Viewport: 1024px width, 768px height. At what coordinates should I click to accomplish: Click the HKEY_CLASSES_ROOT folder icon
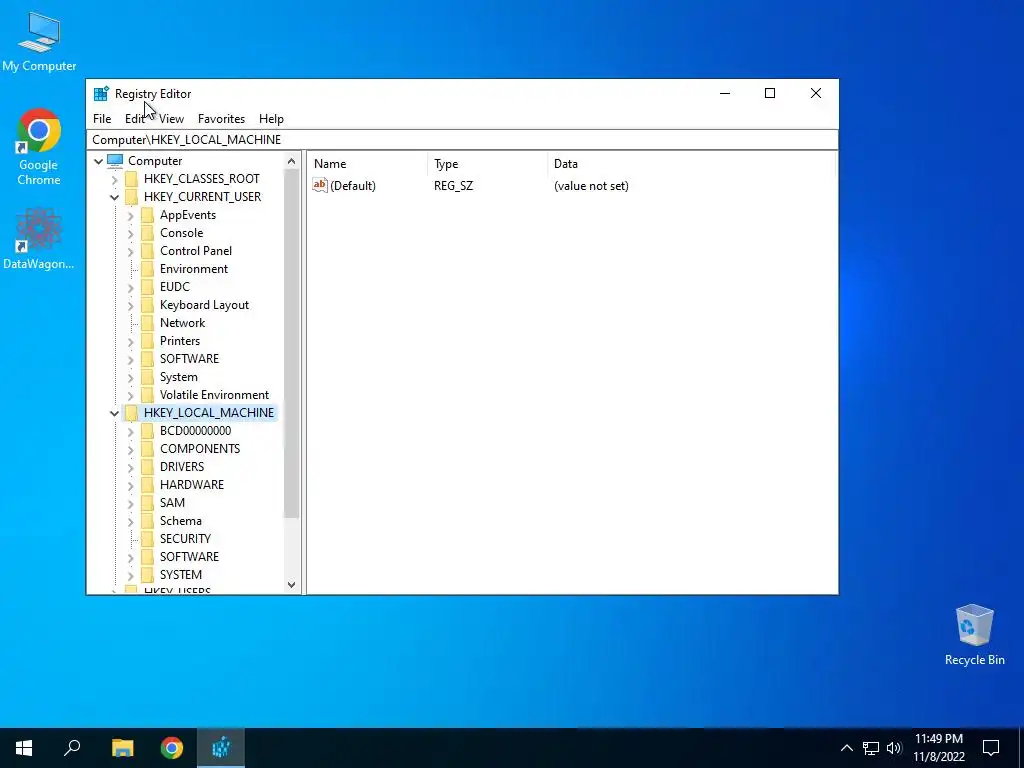point(131,179)
